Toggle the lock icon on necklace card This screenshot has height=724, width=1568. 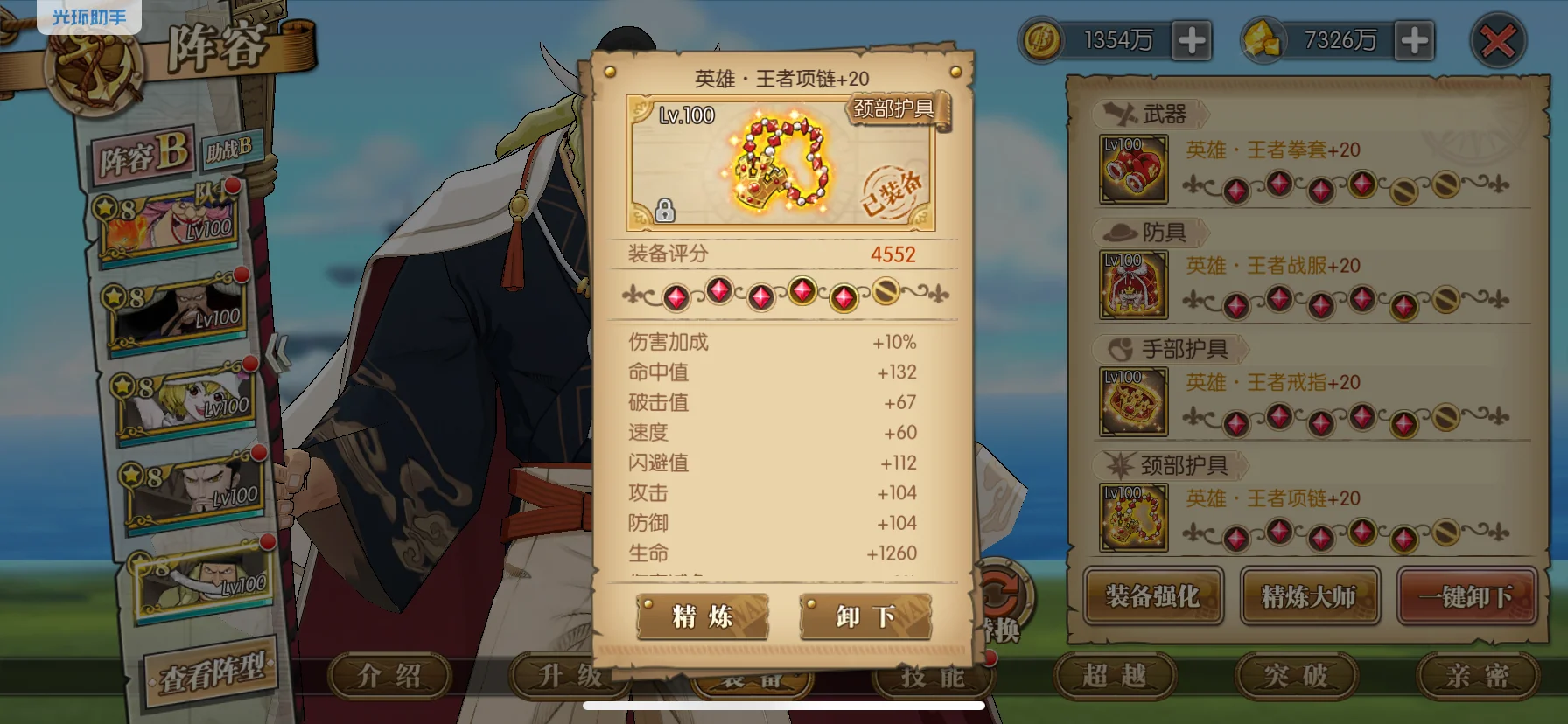point(665,210)
